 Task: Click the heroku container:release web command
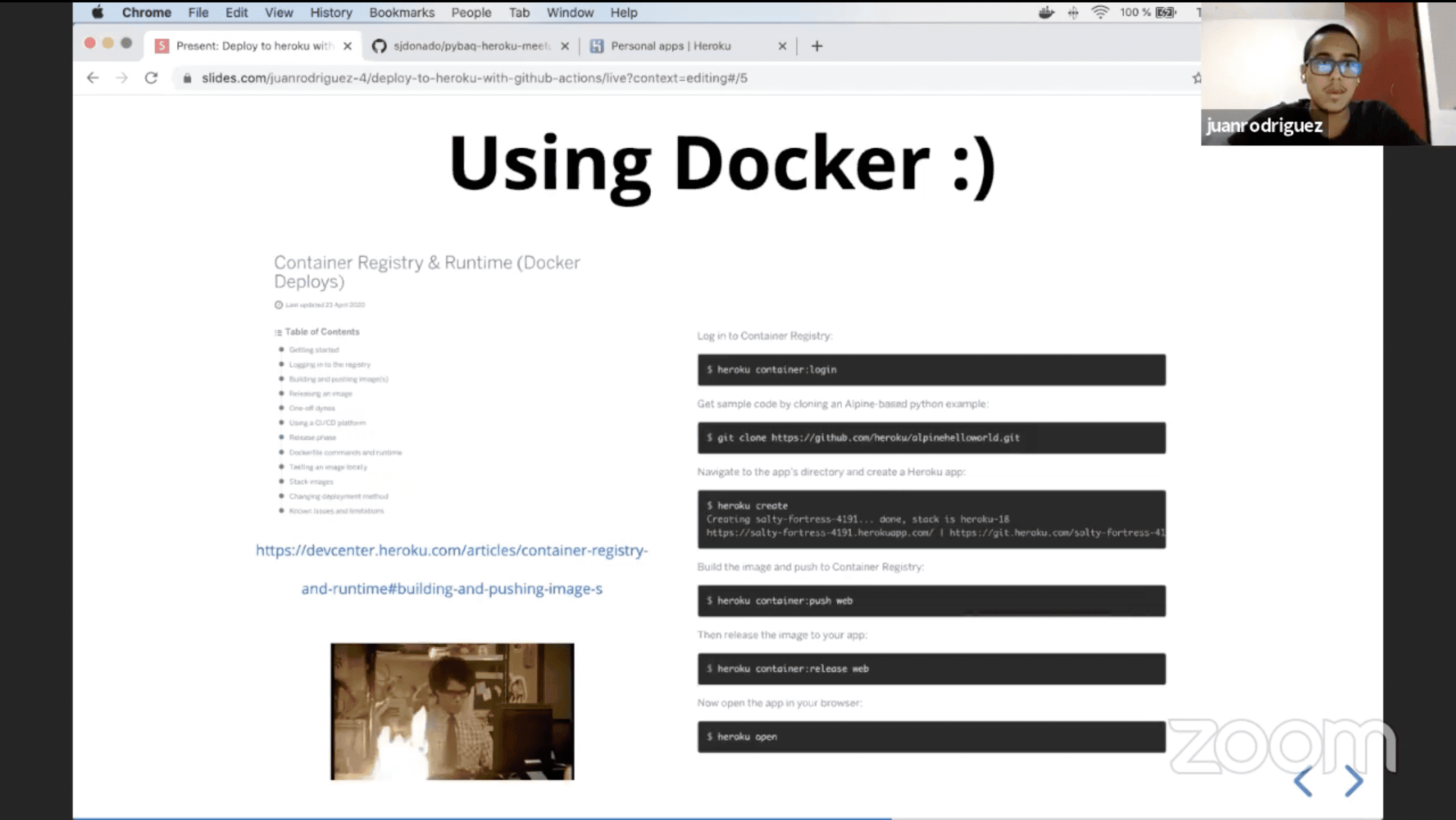[x=932, y=668]
